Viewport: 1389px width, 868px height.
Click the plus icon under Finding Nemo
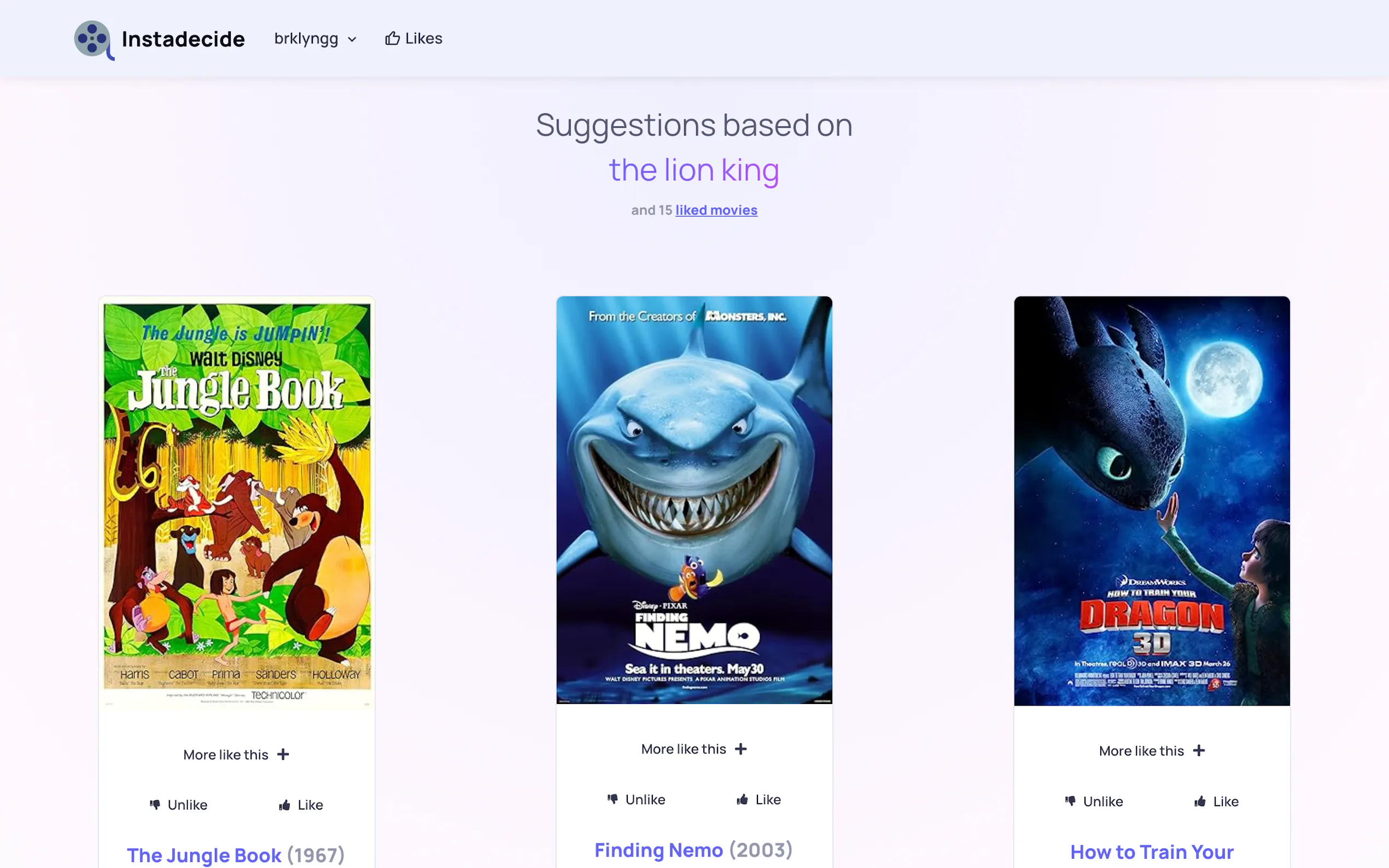pyautogui.click(x=741, y=749)
